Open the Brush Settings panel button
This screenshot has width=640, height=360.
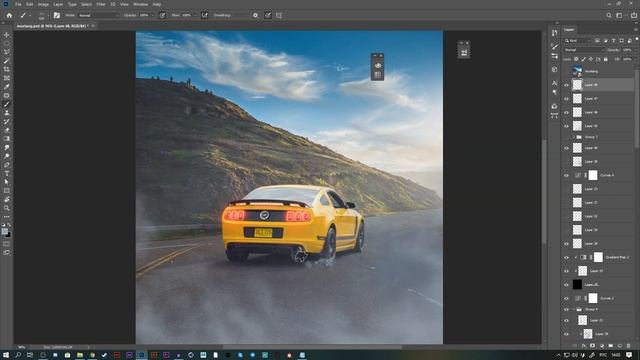[x=57, y=15]
